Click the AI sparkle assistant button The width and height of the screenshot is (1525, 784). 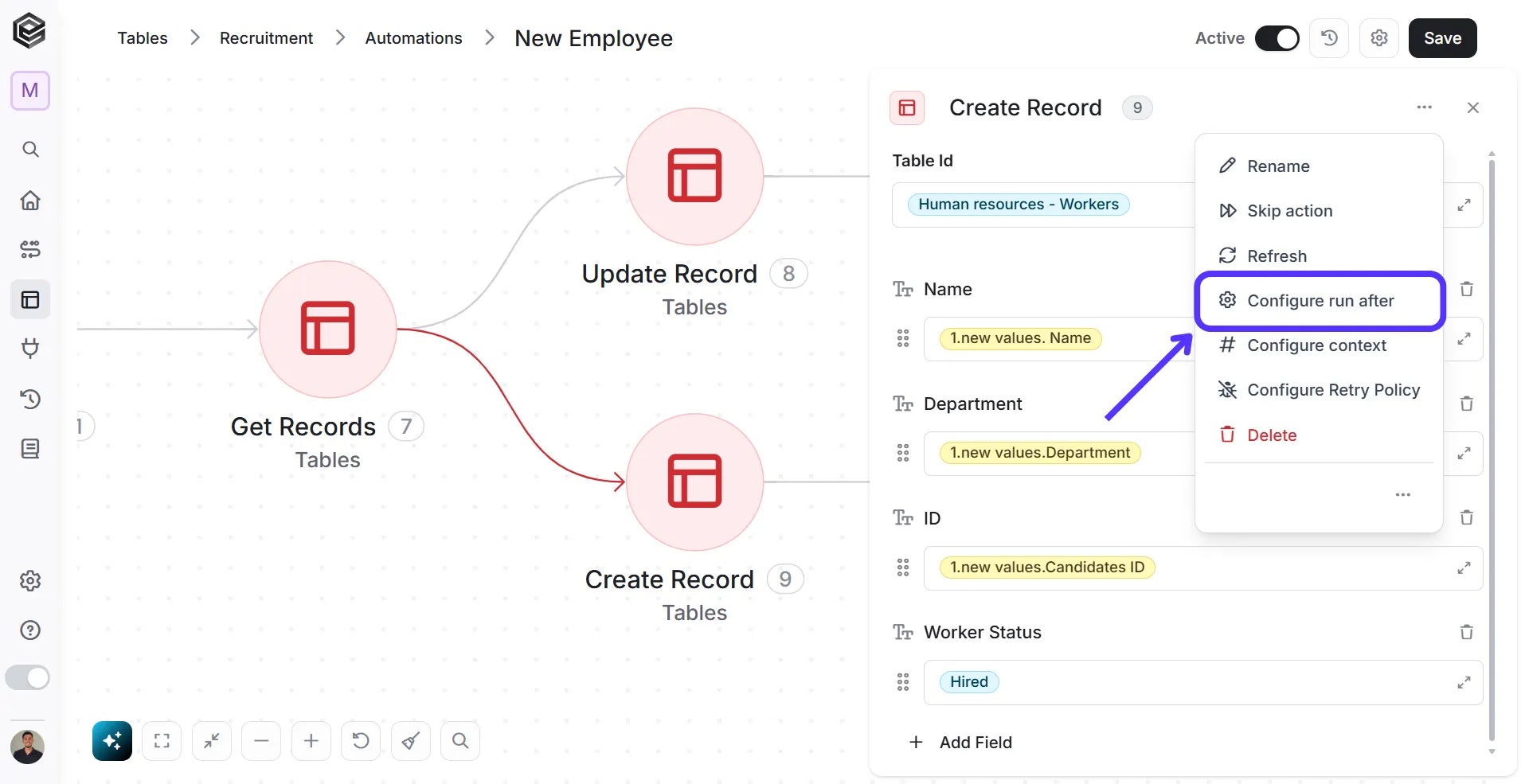click(x=112, y=741)
